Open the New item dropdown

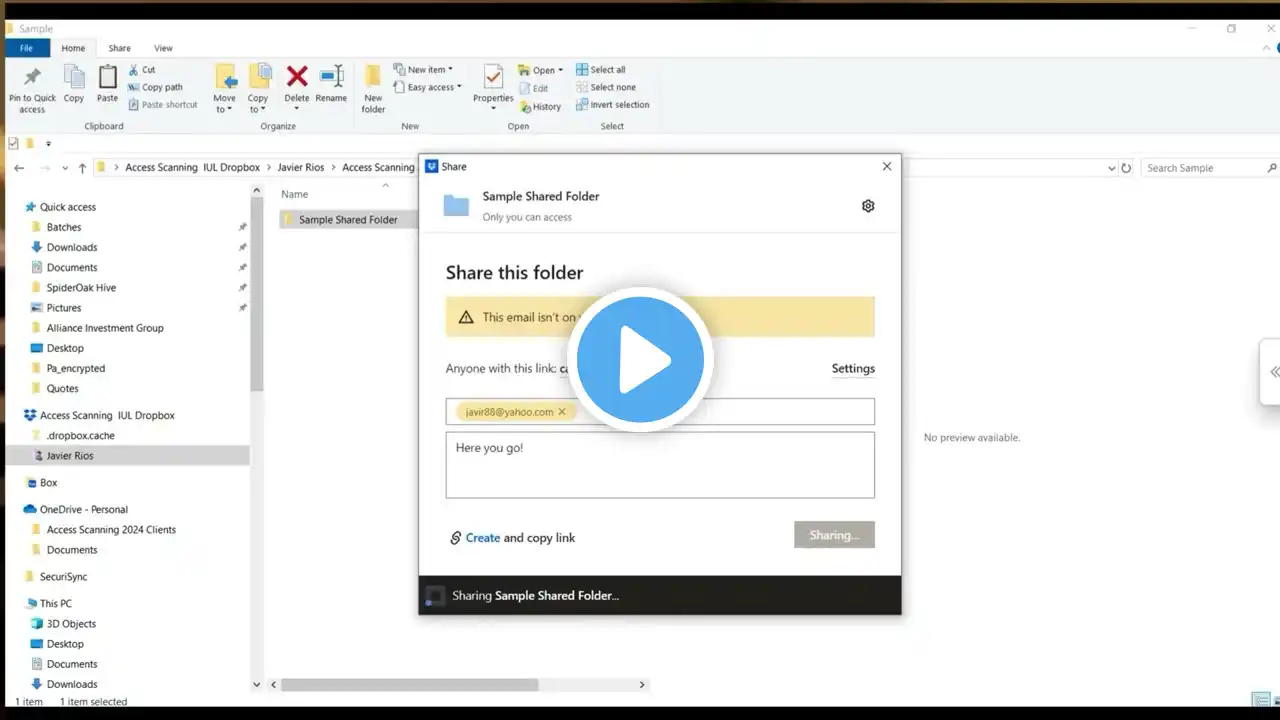423,70
